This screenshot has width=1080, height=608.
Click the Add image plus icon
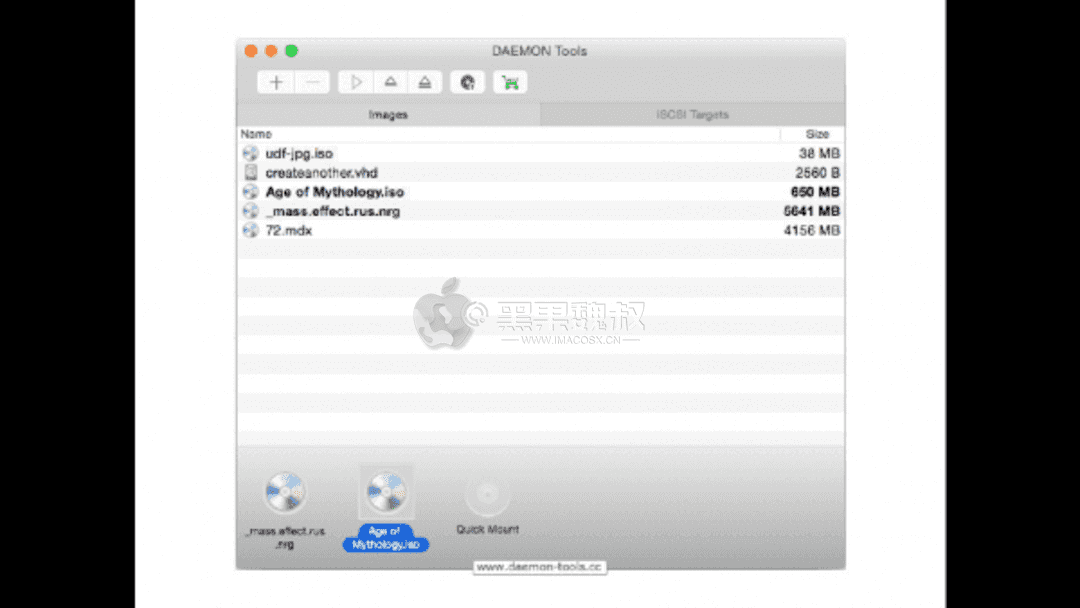[x=276, y=82]
